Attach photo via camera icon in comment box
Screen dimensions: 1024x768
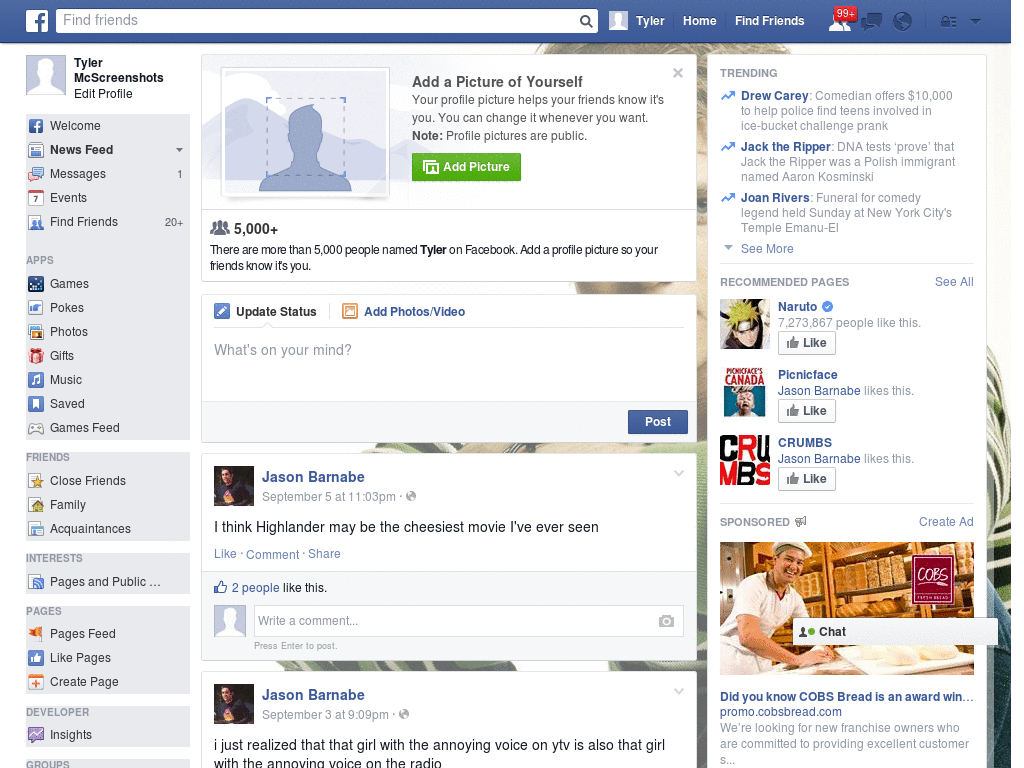pyautogui.click(x=666, y=621)
